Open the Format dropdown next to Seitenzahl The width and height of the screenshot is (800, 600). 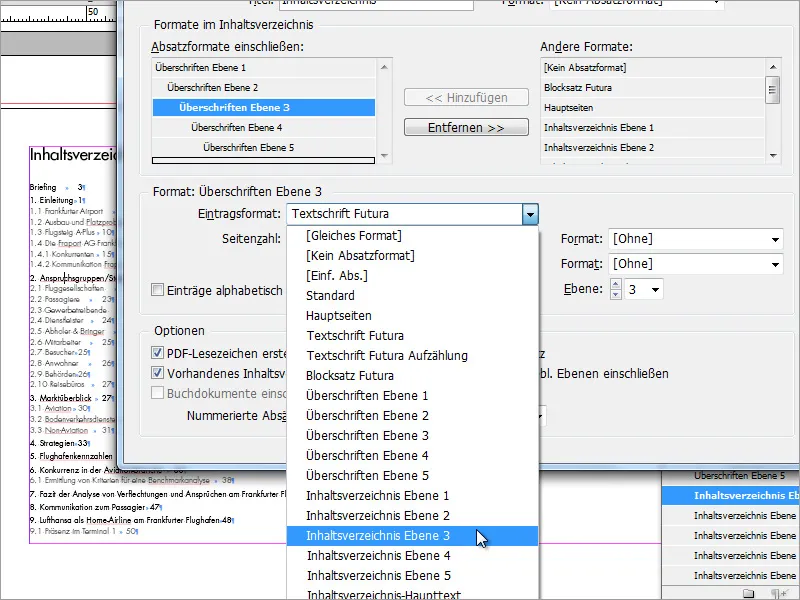coord(695,239)
